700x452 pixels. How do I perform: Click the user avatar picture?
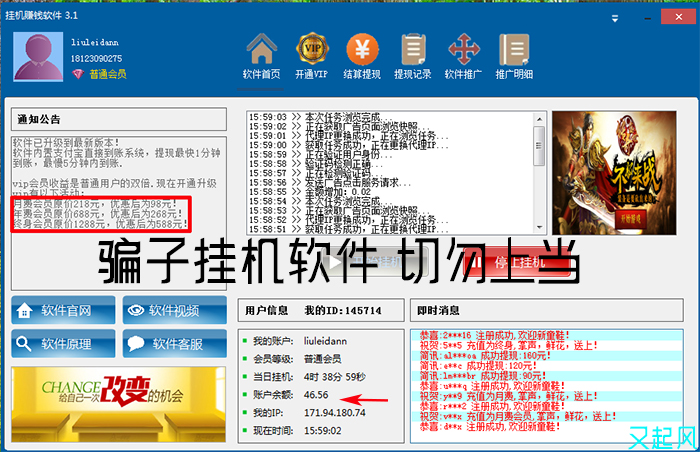(x=38, y=57)
